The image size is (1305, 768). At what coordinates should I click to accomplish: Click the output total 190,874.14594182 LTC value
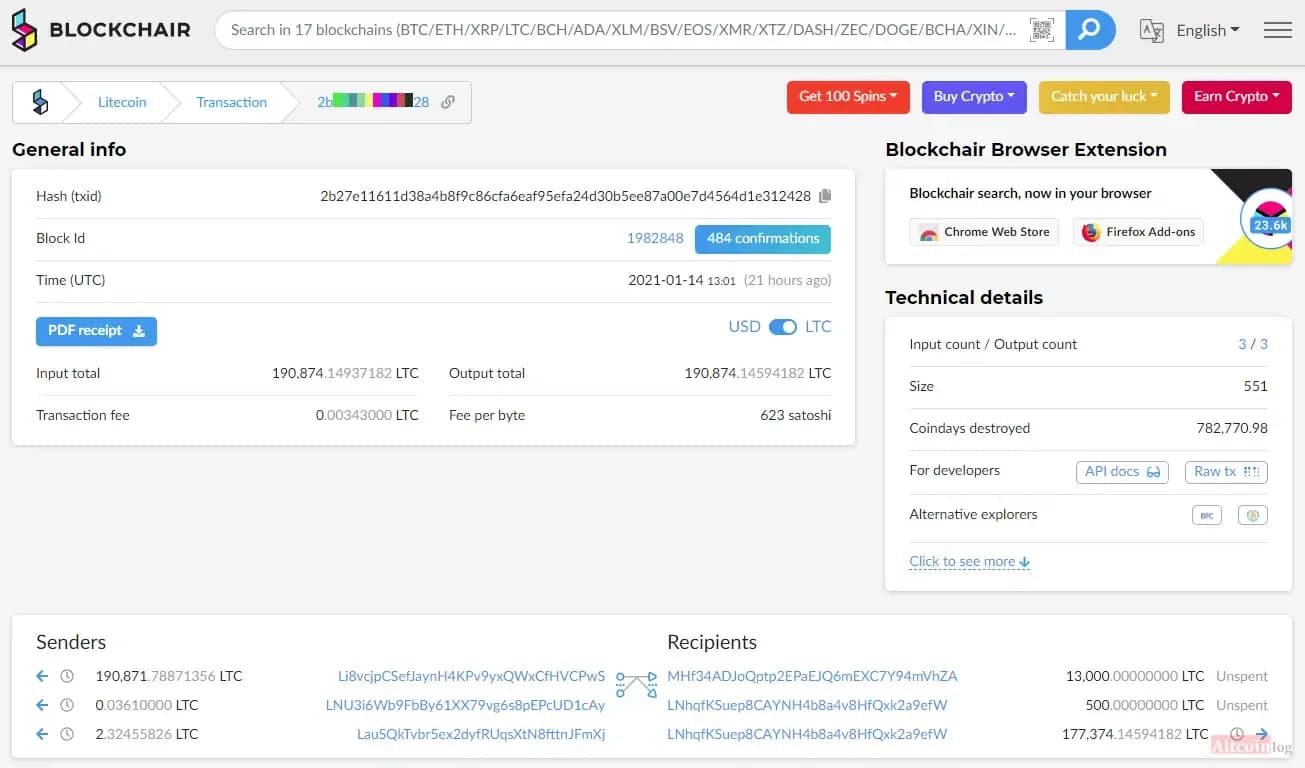758,373
